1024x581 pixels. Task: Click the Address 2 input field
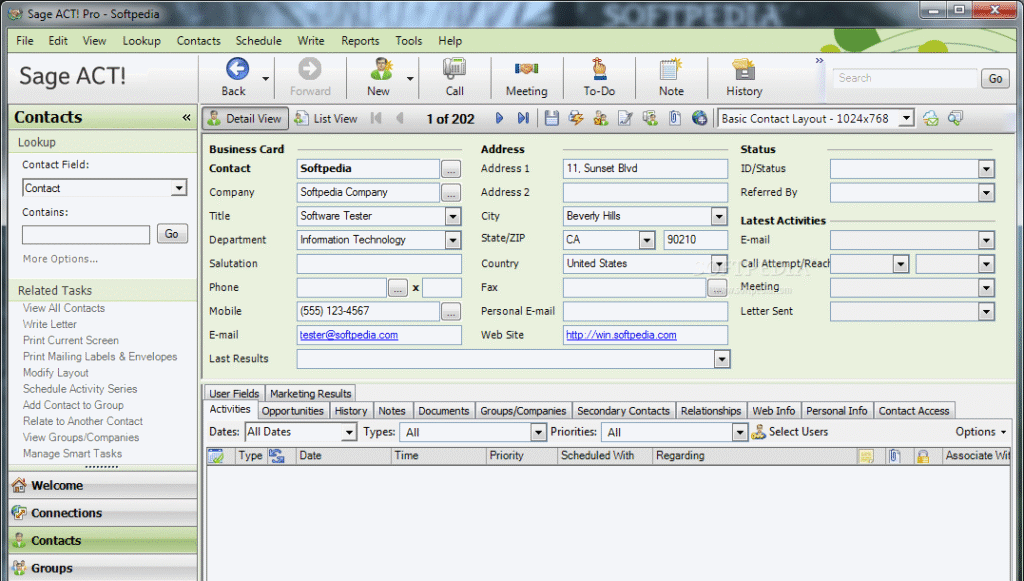(x=645, y=193)
